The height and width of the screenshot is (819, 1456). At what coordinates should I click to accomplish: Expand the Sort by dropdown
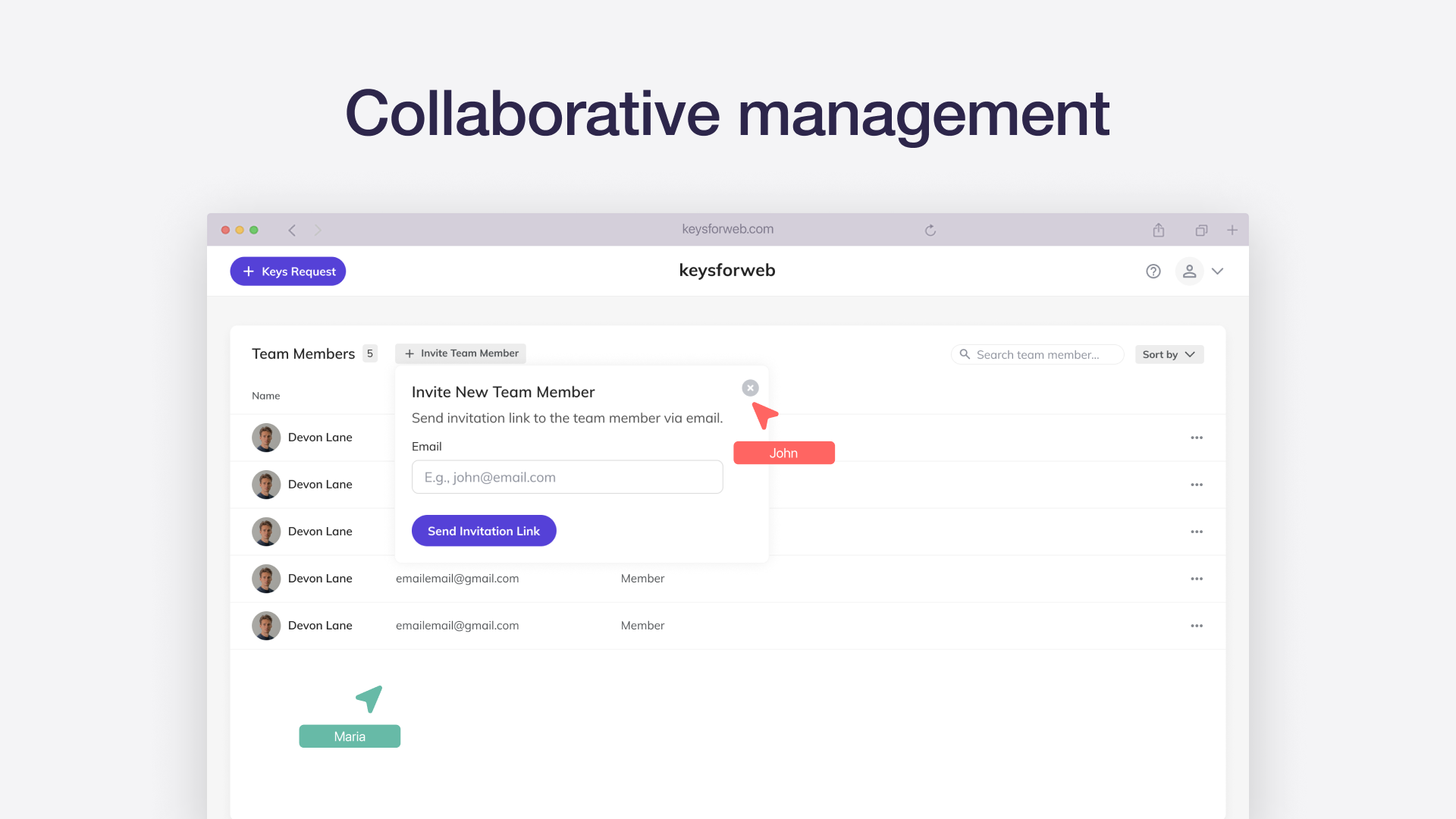click(x=1169, y=354)
